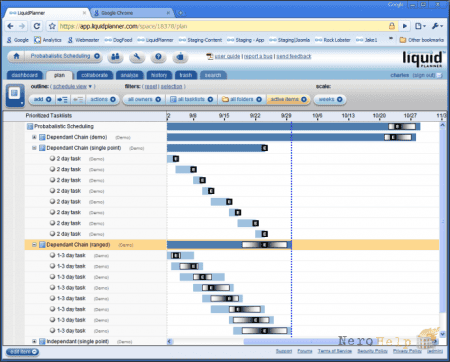Bookmark this page with star icon
The image size is (450, 362).
(x=52, y=26)
